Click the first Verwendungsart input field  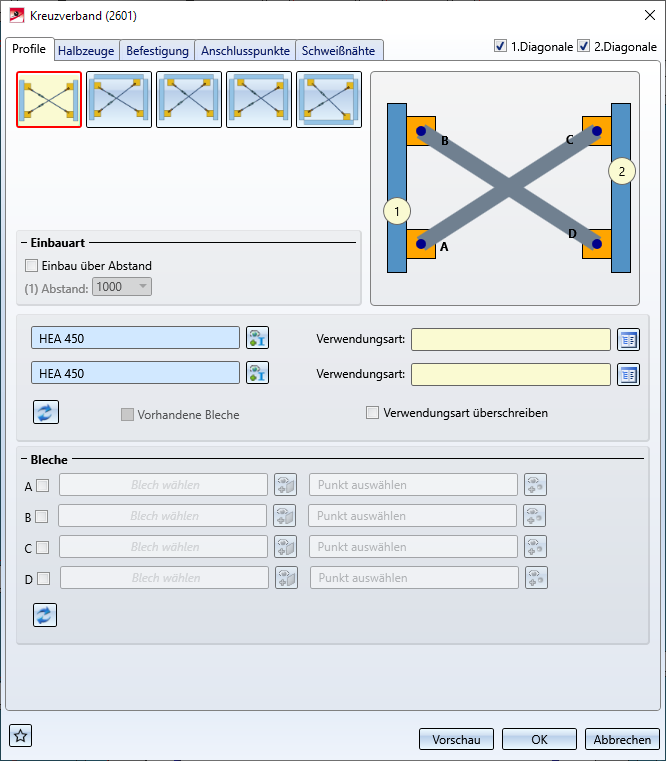pyautogui.click(x=511, y=339)
